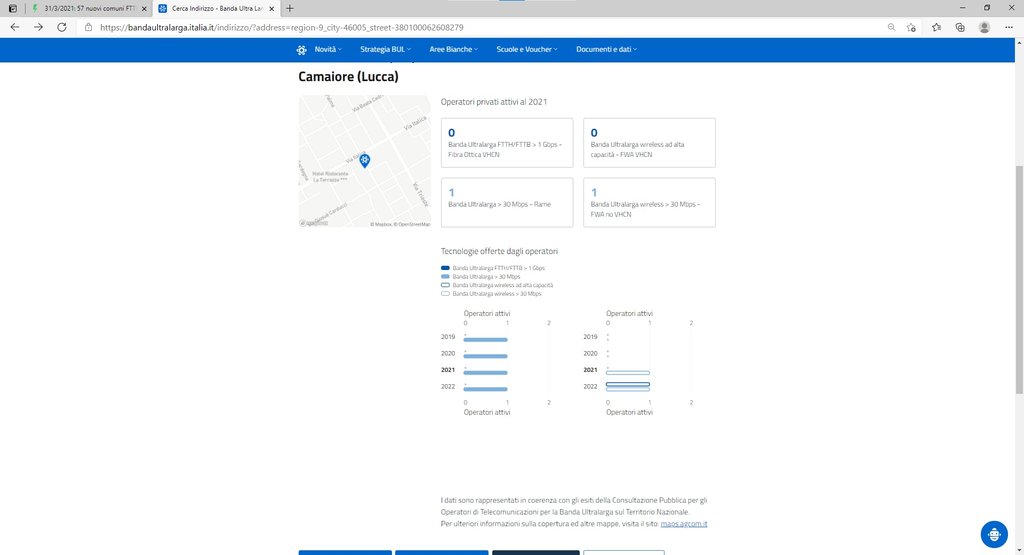The image size is (1024, 555).
Task: Open the Documenti e dati menu
Action: click(606, 49)
